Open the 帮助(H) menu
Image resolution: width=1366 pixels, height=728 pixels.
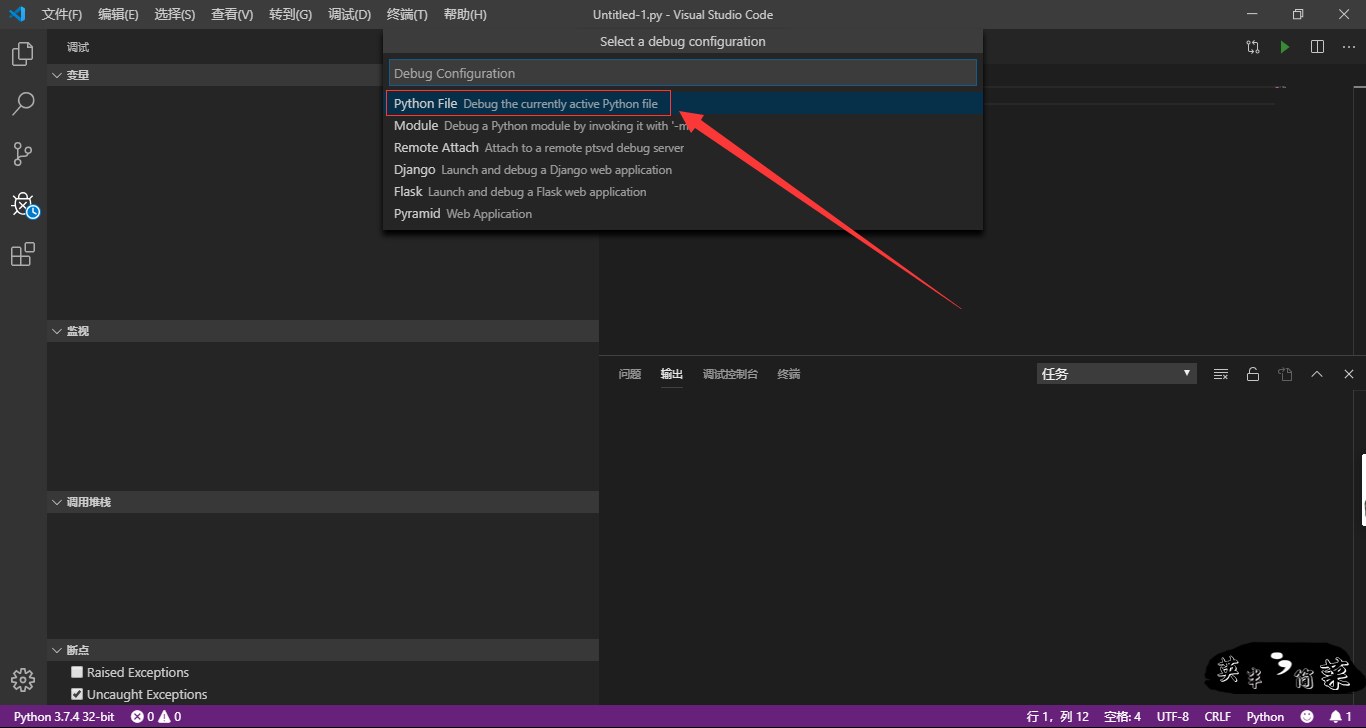[465, 15]
